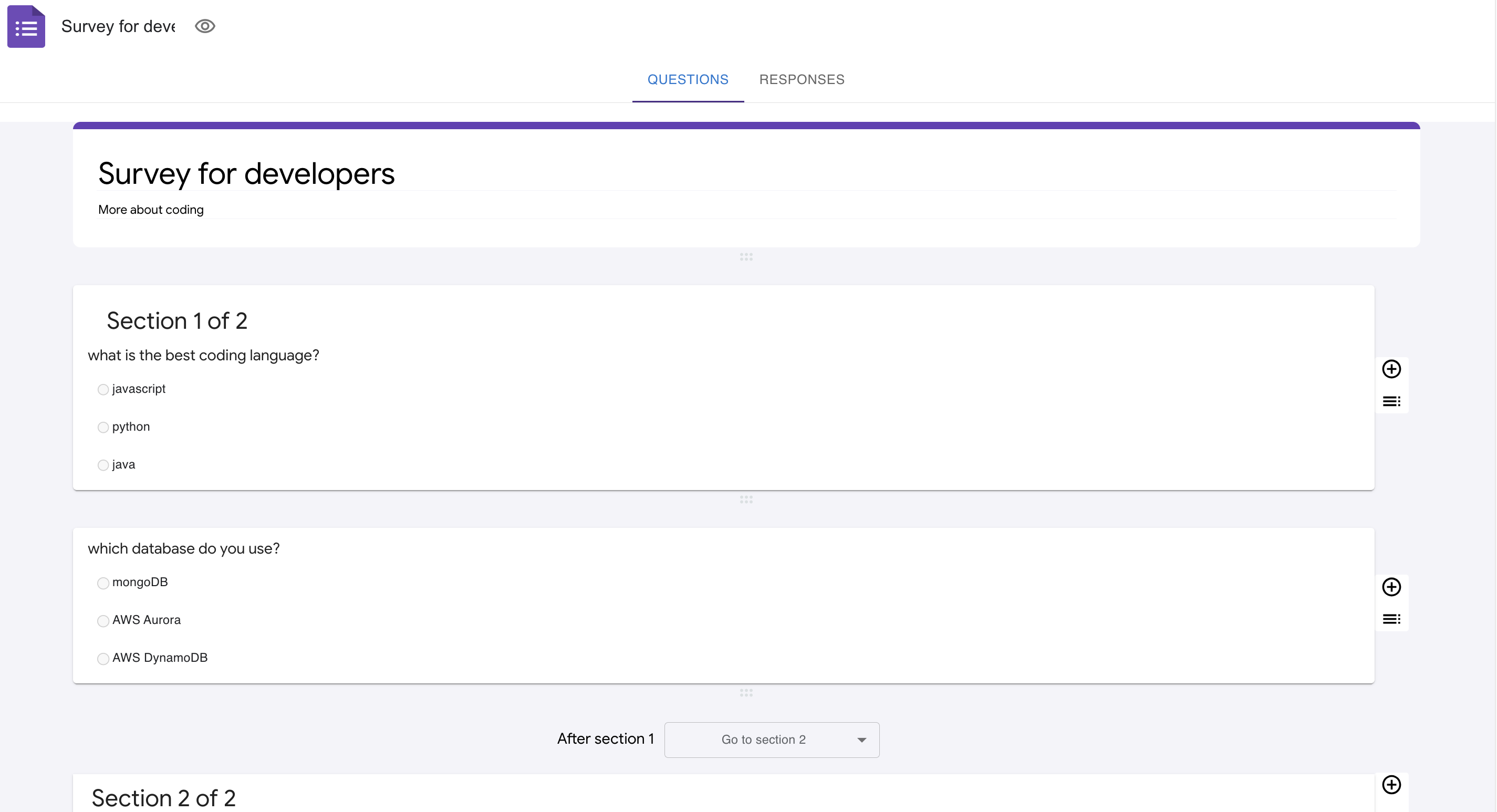Click the question 'which database do you use?'
The image size is (1497, 812).
[184, 549]
